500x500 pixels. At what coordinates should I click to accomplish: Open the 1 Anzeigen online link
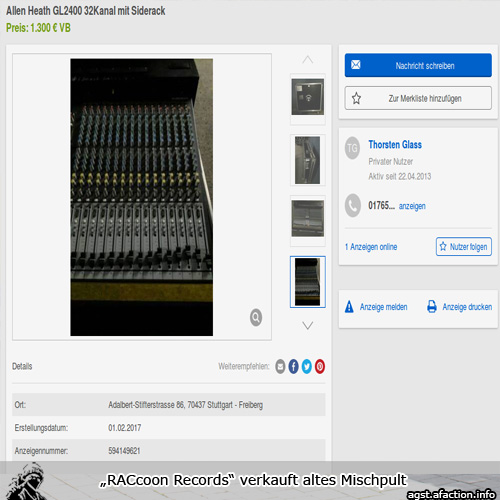371,247
